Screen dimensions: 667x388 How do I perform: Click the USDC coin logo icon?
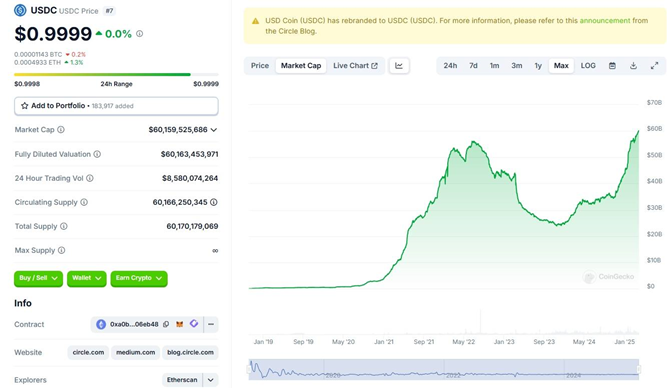click(x=20, y=10)
